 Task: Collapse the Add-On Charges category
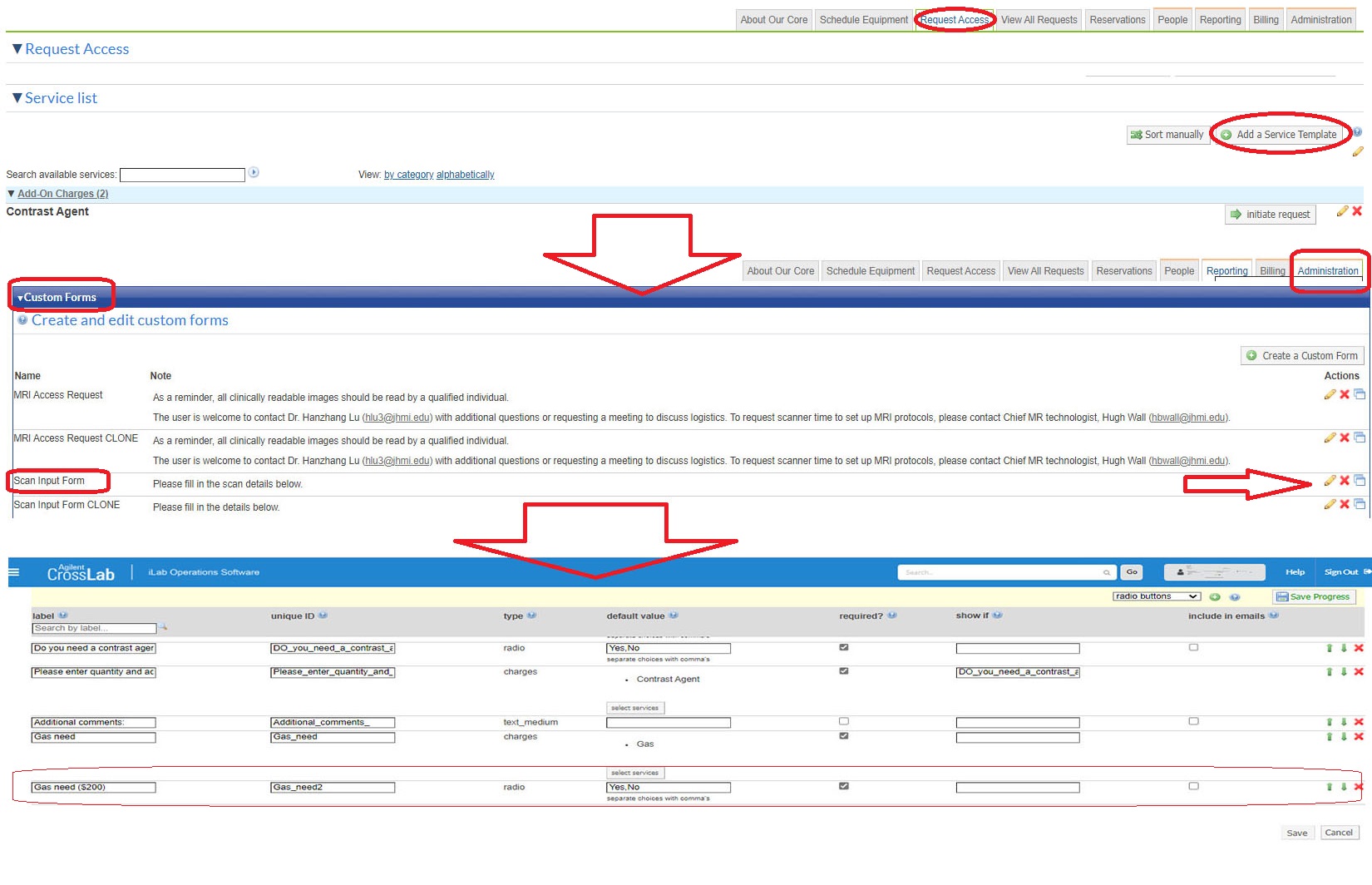[12, 194]
